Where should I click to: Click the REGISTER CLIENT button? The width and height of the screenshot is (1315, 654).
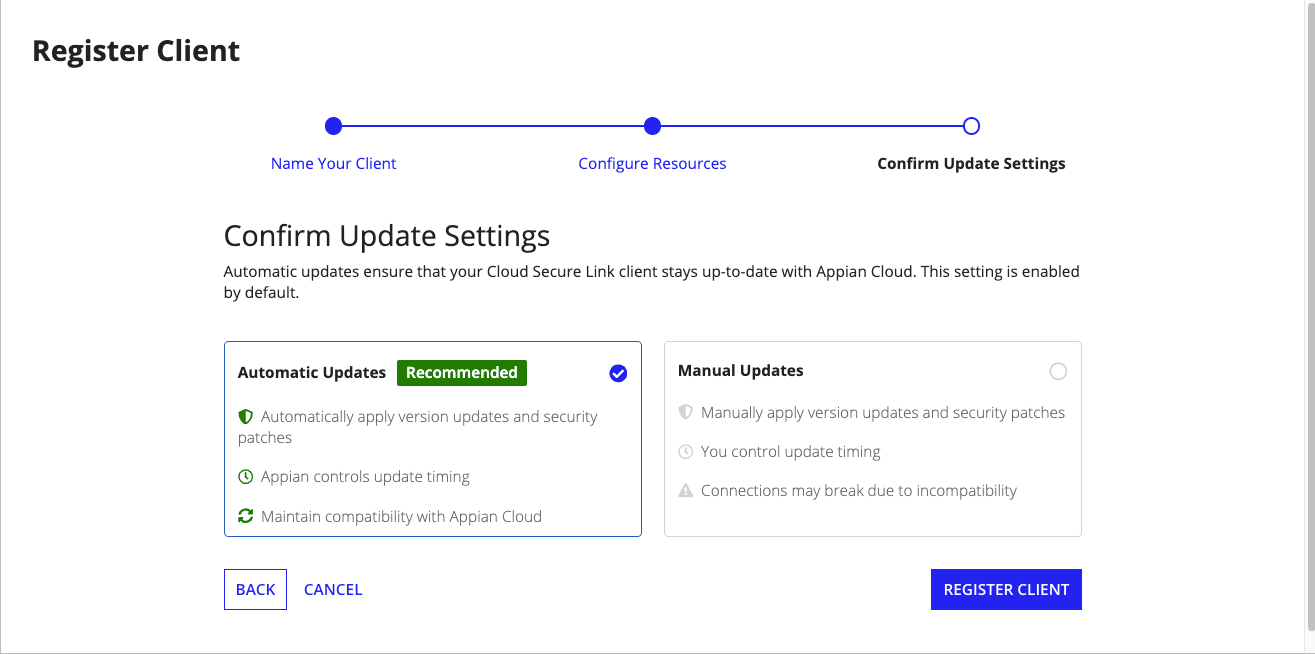pyautogui.click(x=1006, y=589)
